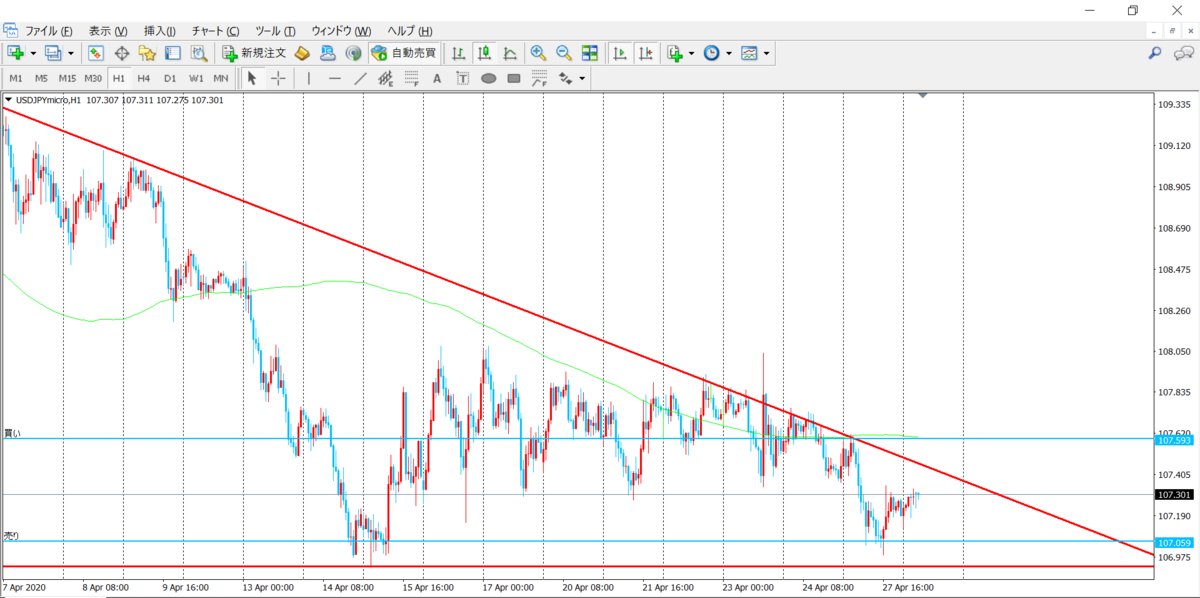This screenshot has height=598, width=1200.
Task: Expand the profiles dropdown arrow
Action: click(71, 53)
